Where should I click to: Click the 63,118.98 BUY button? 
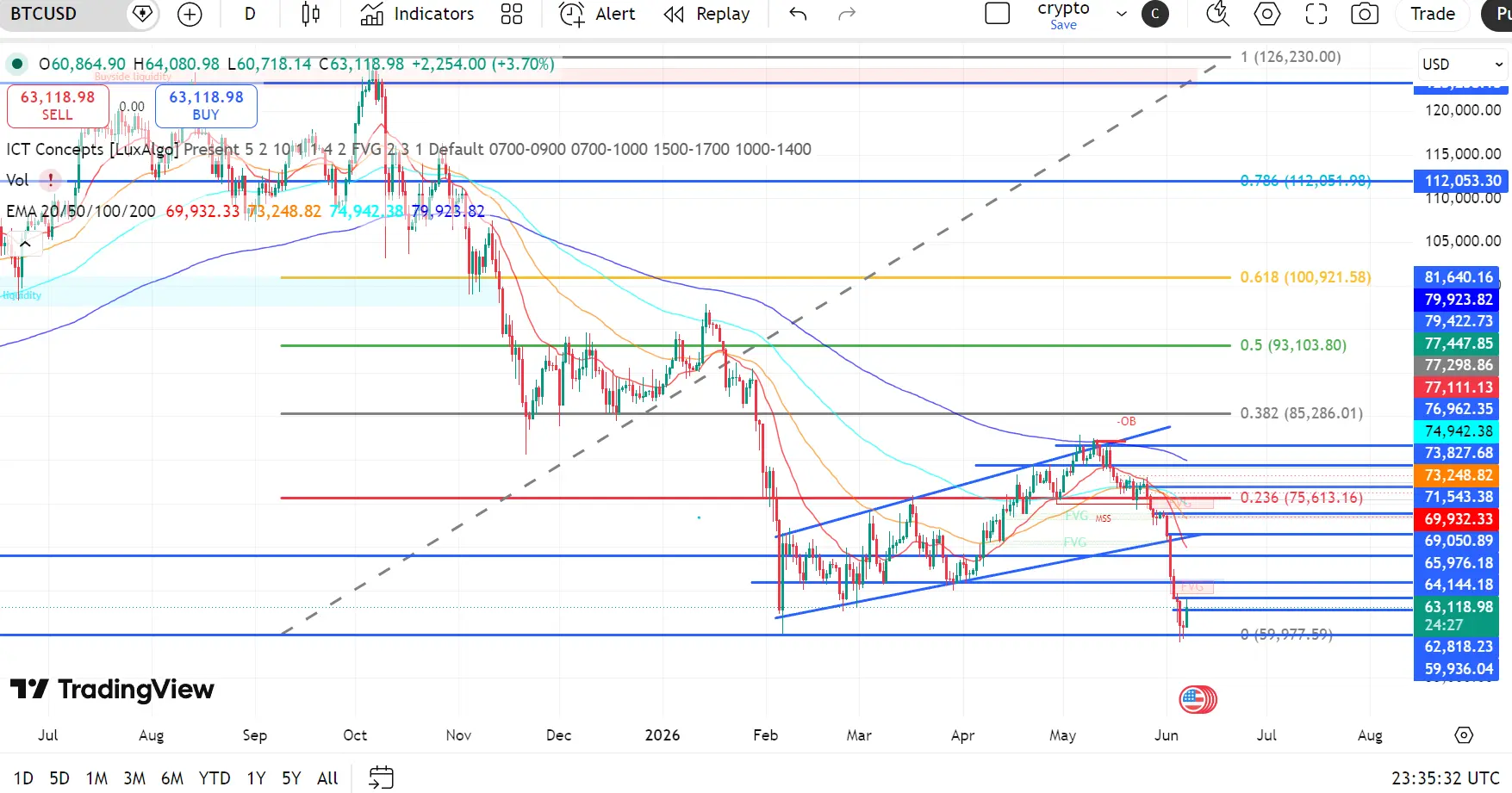click(x=206, y=106)
